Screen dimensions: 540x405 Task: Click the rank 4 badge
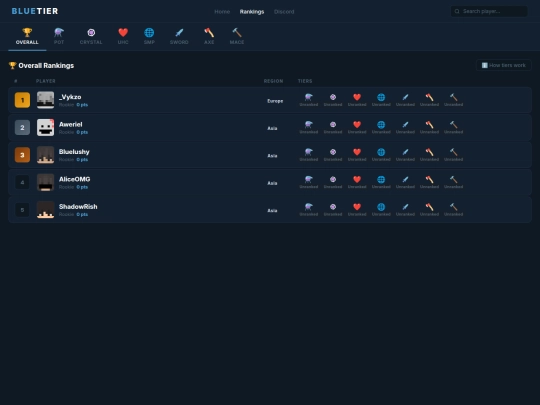(22, 182)
